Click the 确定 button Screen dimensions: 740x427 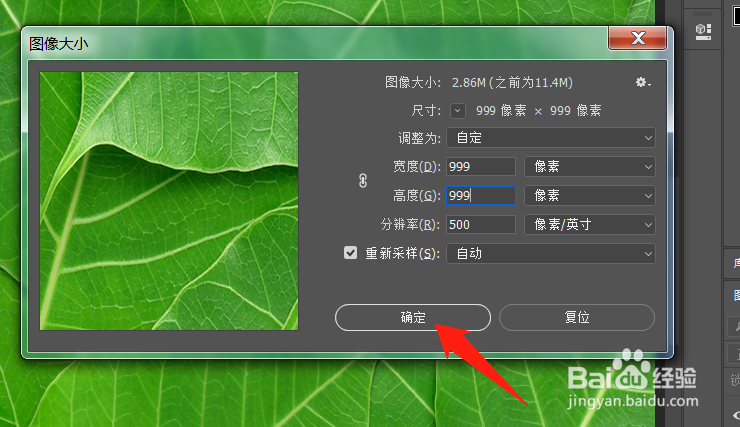[412, 318]
